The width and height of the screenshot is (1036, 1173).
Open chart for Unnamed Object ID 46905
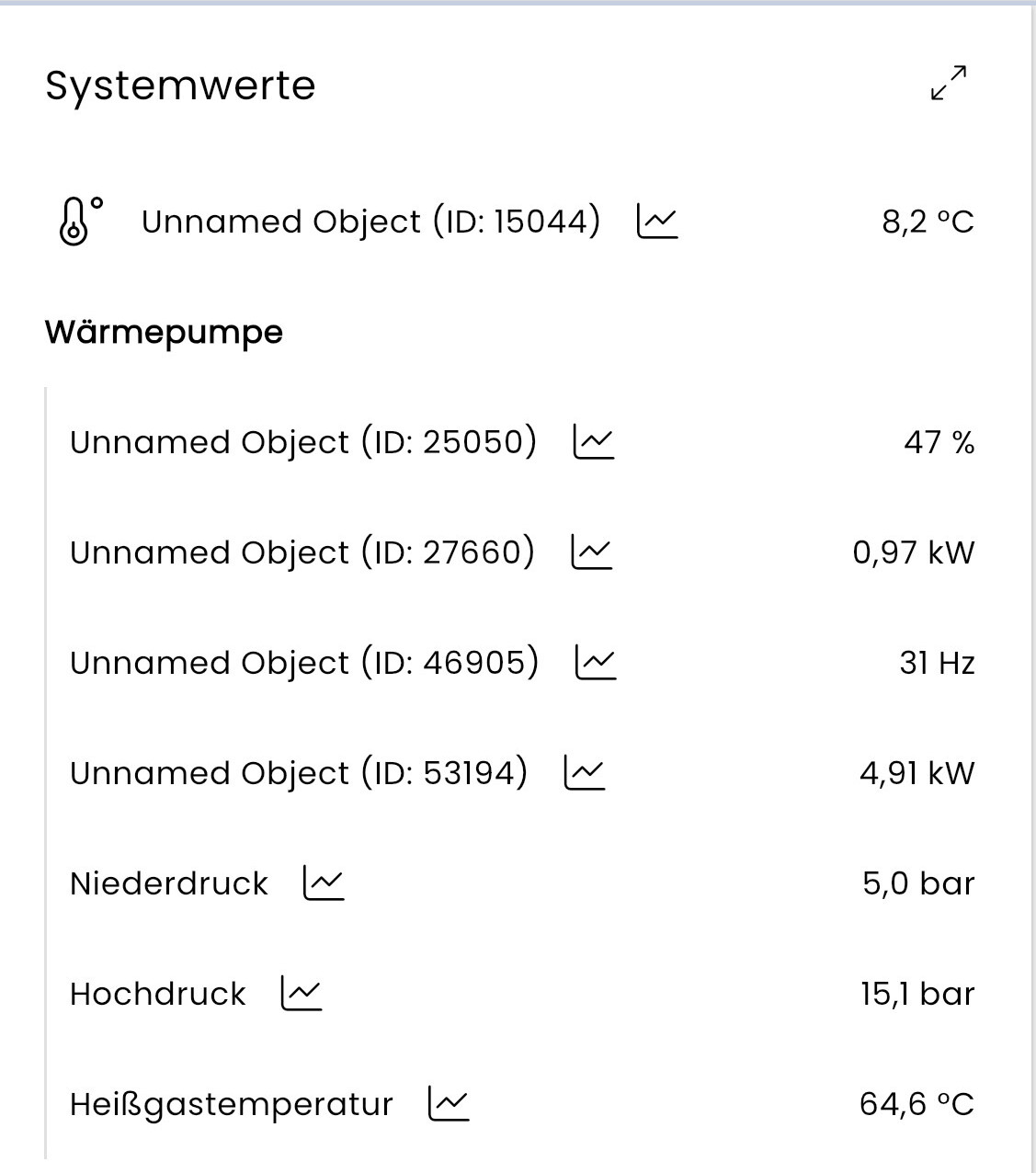click(596, 663)
